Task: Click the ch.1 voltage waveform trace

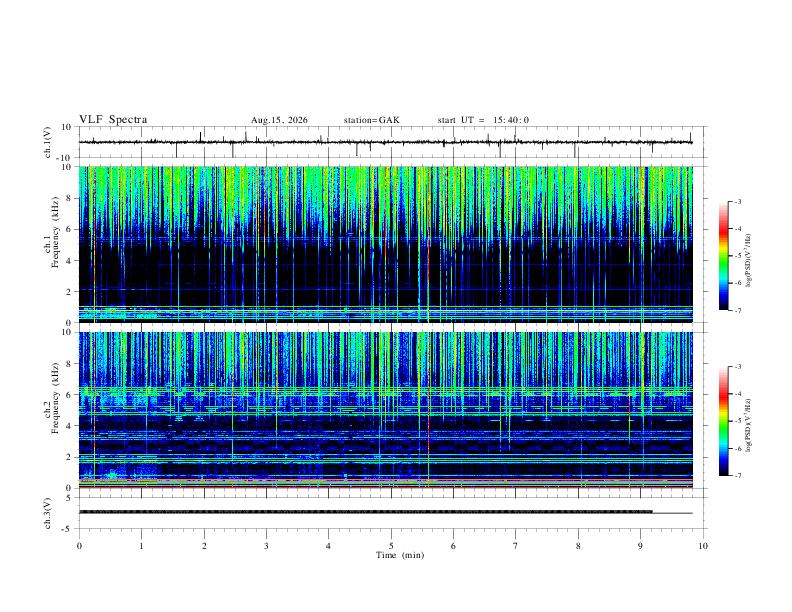Action: pyautogui.click(x=385, y=142)
